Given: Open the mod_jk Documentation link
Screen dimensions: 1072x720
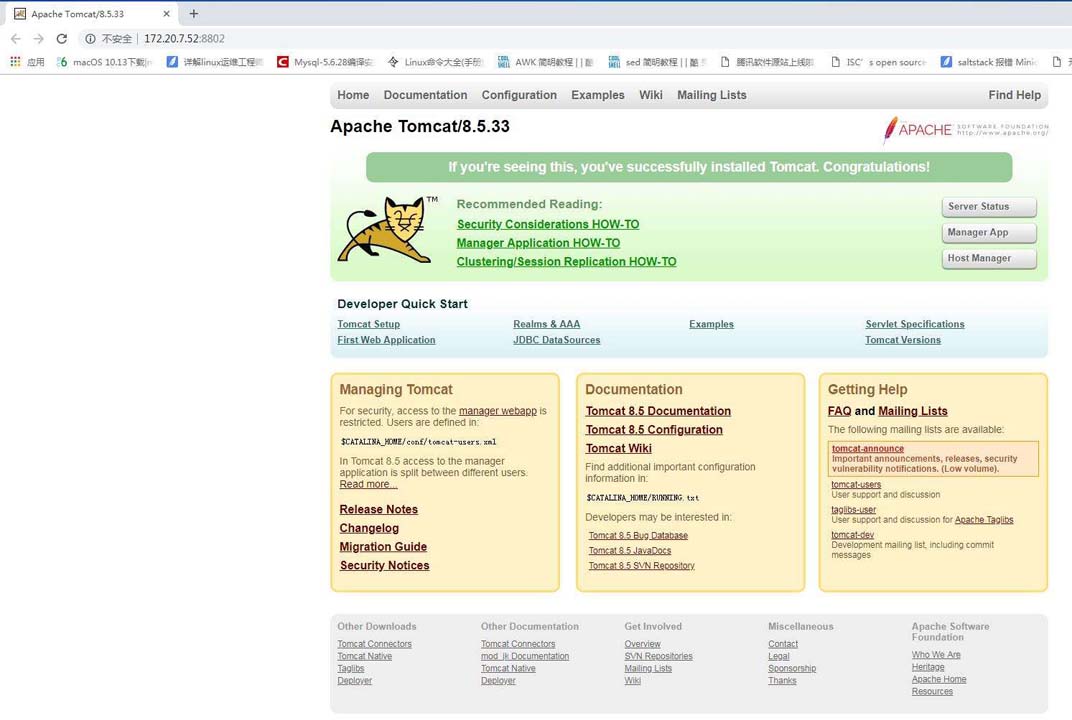Looking at the screenshot, I should click(x=524, y=656).
